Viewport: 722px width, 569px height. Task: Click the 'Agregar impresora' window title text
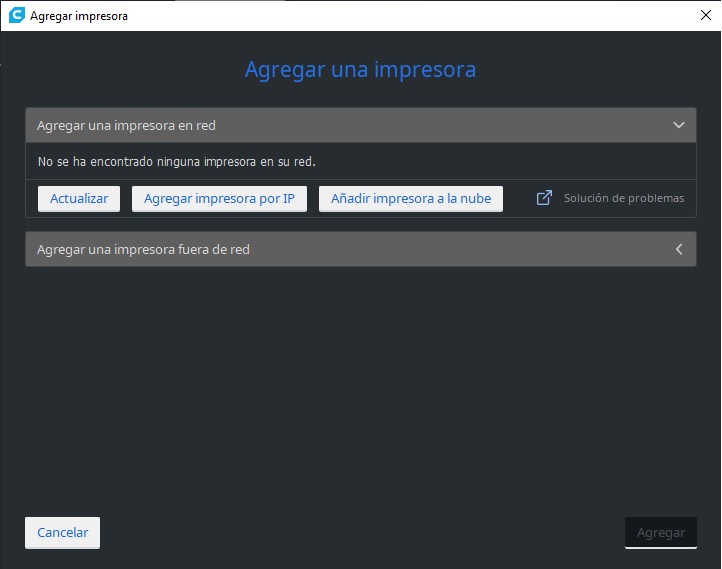point(79,16)
